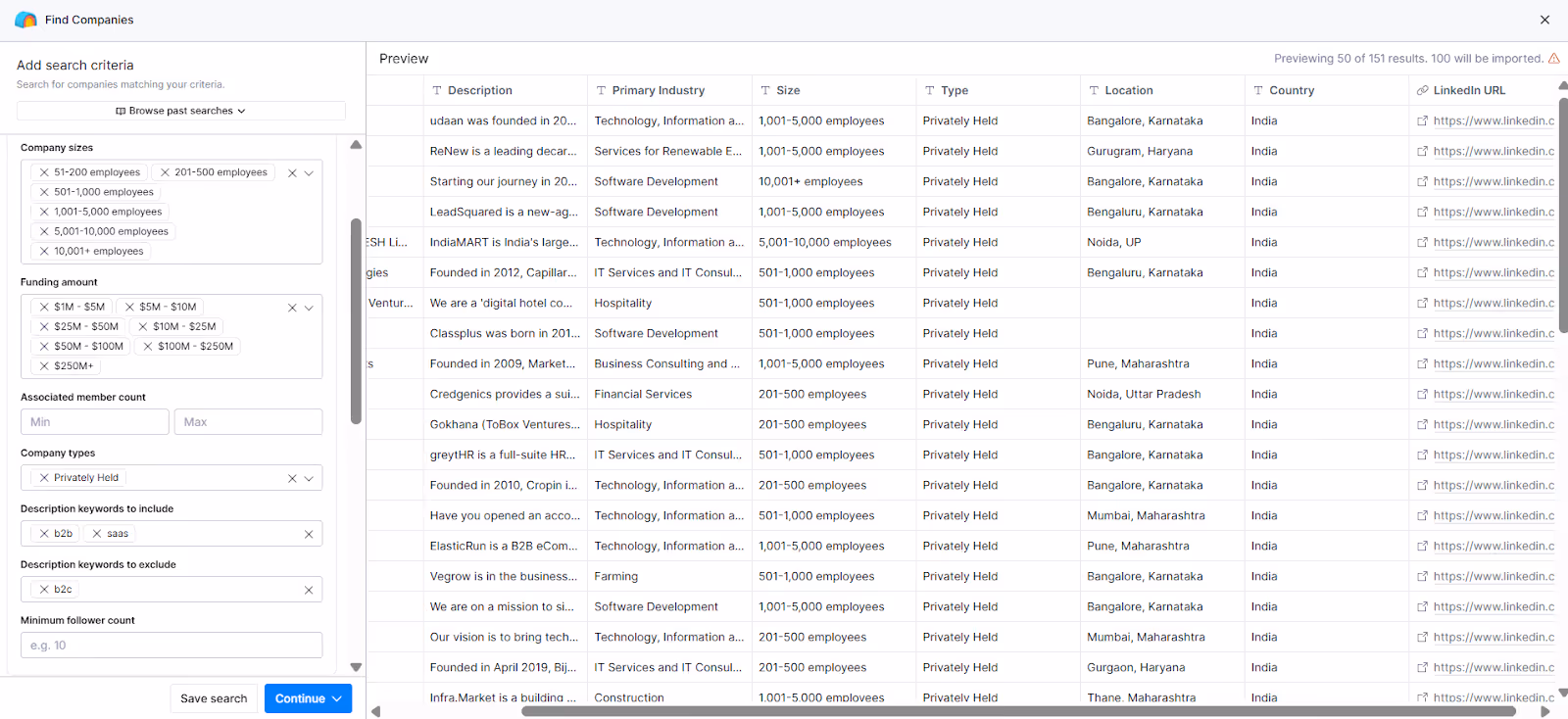Click the Primary Industry column header
The image size is (1568, 719).
click(669, 90)
